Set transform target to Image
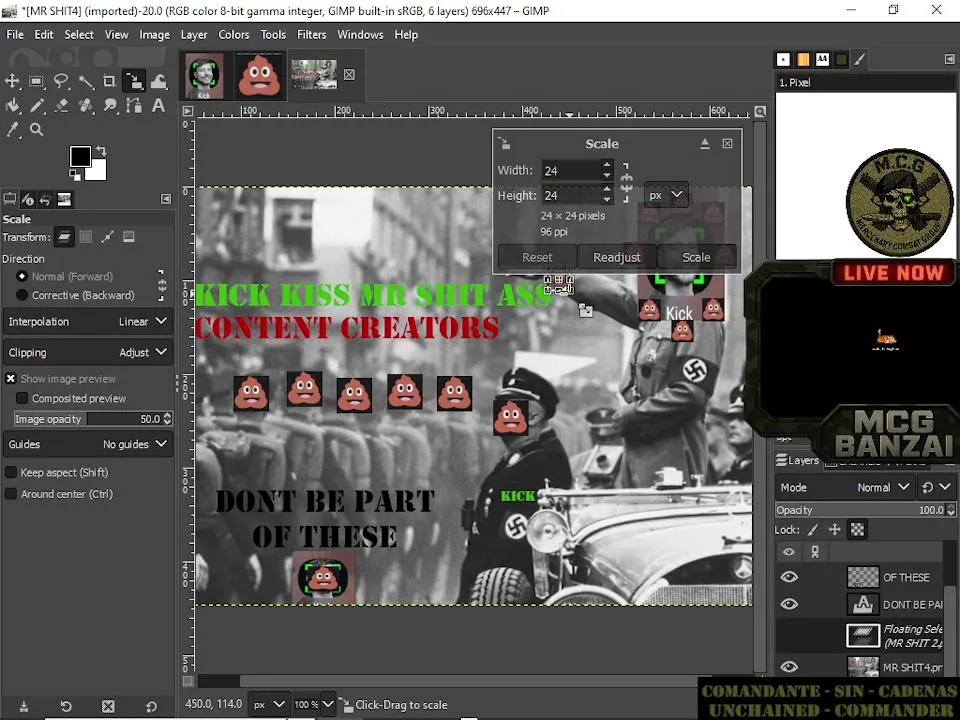The width and height of the screenshot is (960, 720). [x=129, y=237]
